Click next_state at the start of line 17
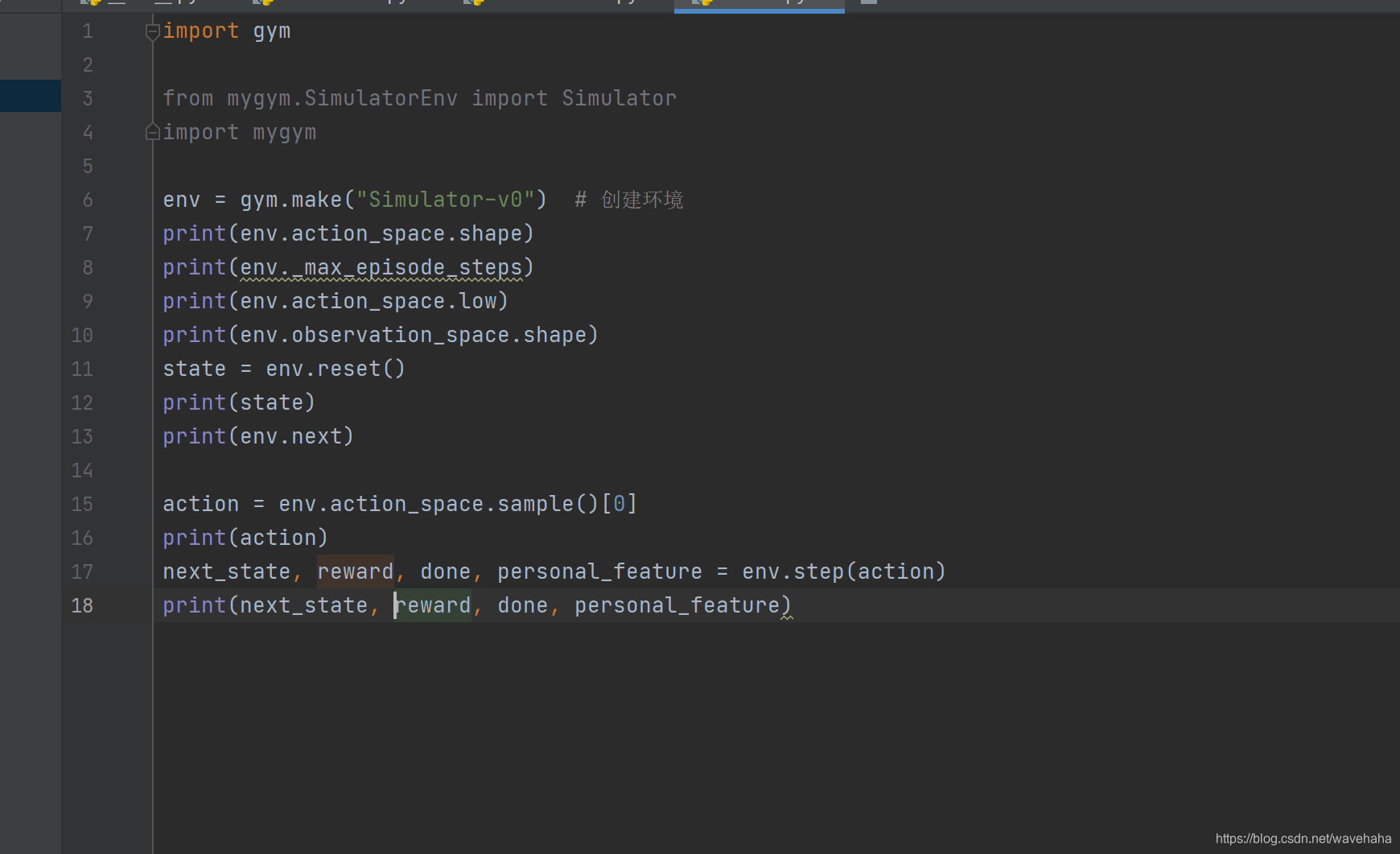This screenshot has width=1400, height=854. point(226,571)
